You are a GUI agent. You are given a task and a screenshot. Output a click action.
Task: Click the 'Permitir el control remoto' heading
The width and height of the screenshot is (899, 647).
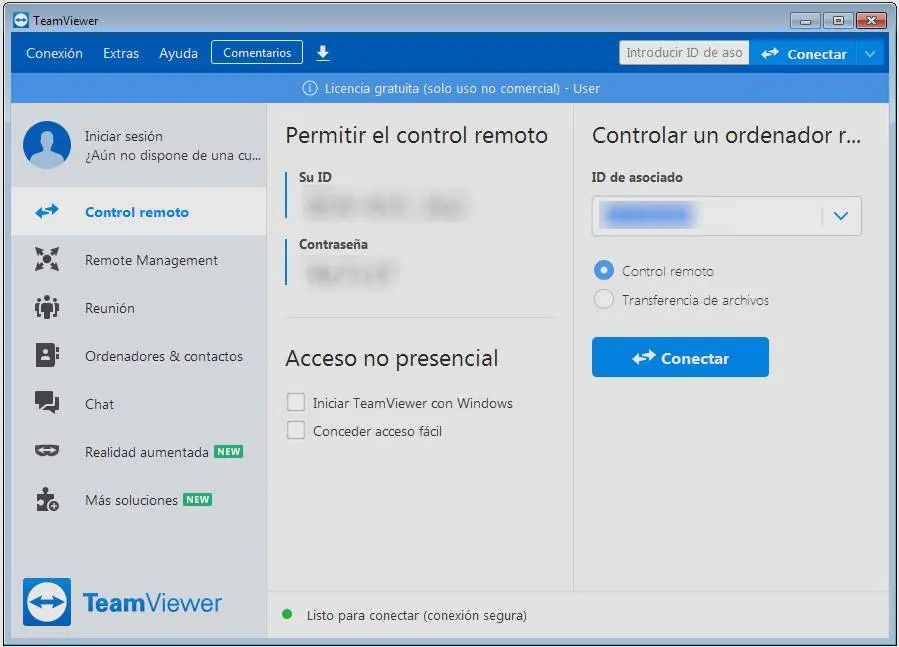[x=417, y=135]
